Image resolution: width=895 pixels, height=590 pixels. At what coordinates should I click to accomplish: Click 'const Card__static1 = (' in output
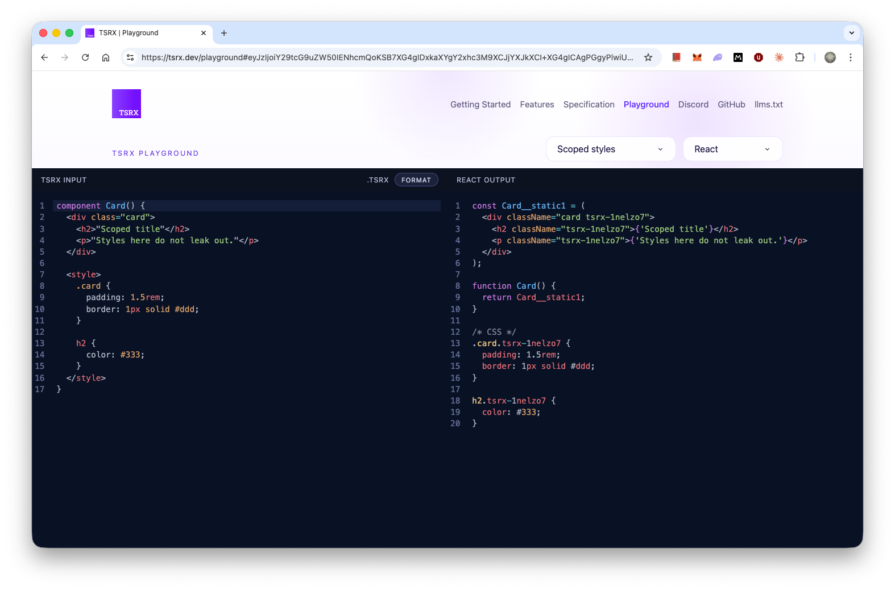(x=529, y=205)
